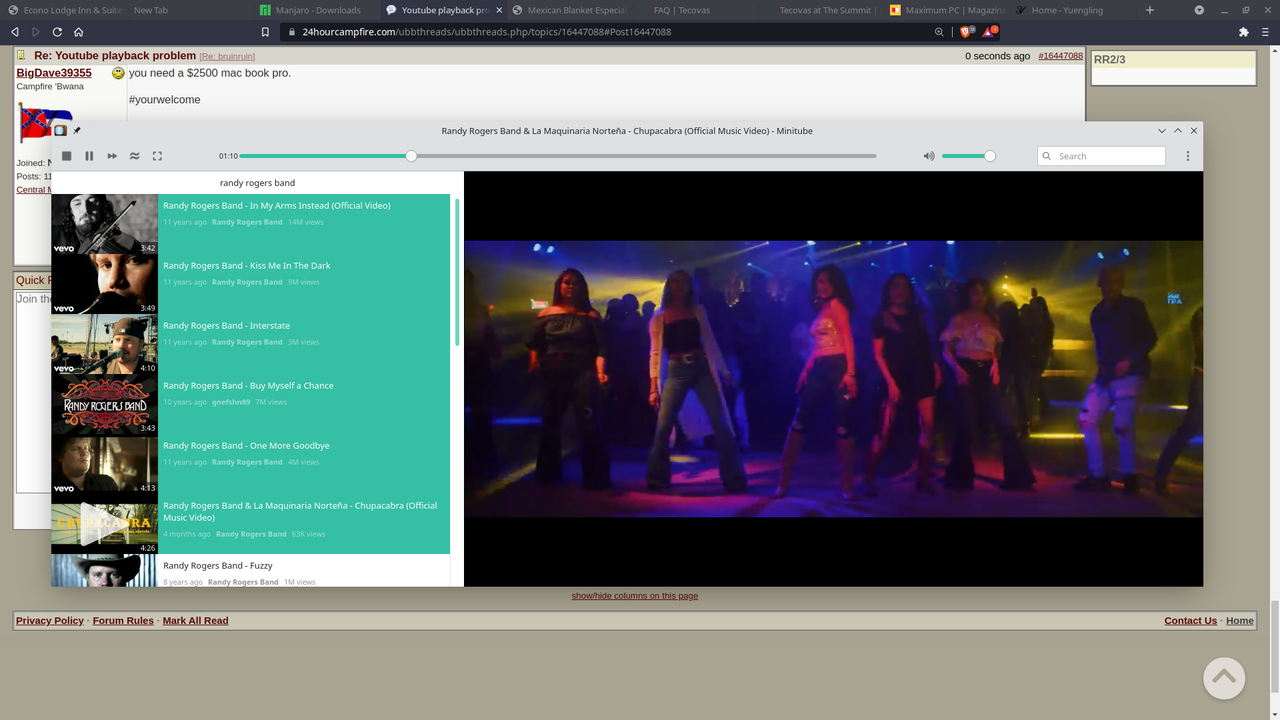Click 'randy rogers band' playlist header
The width and height of the screenshot is (1280, 720).
[x=257, y=183]
